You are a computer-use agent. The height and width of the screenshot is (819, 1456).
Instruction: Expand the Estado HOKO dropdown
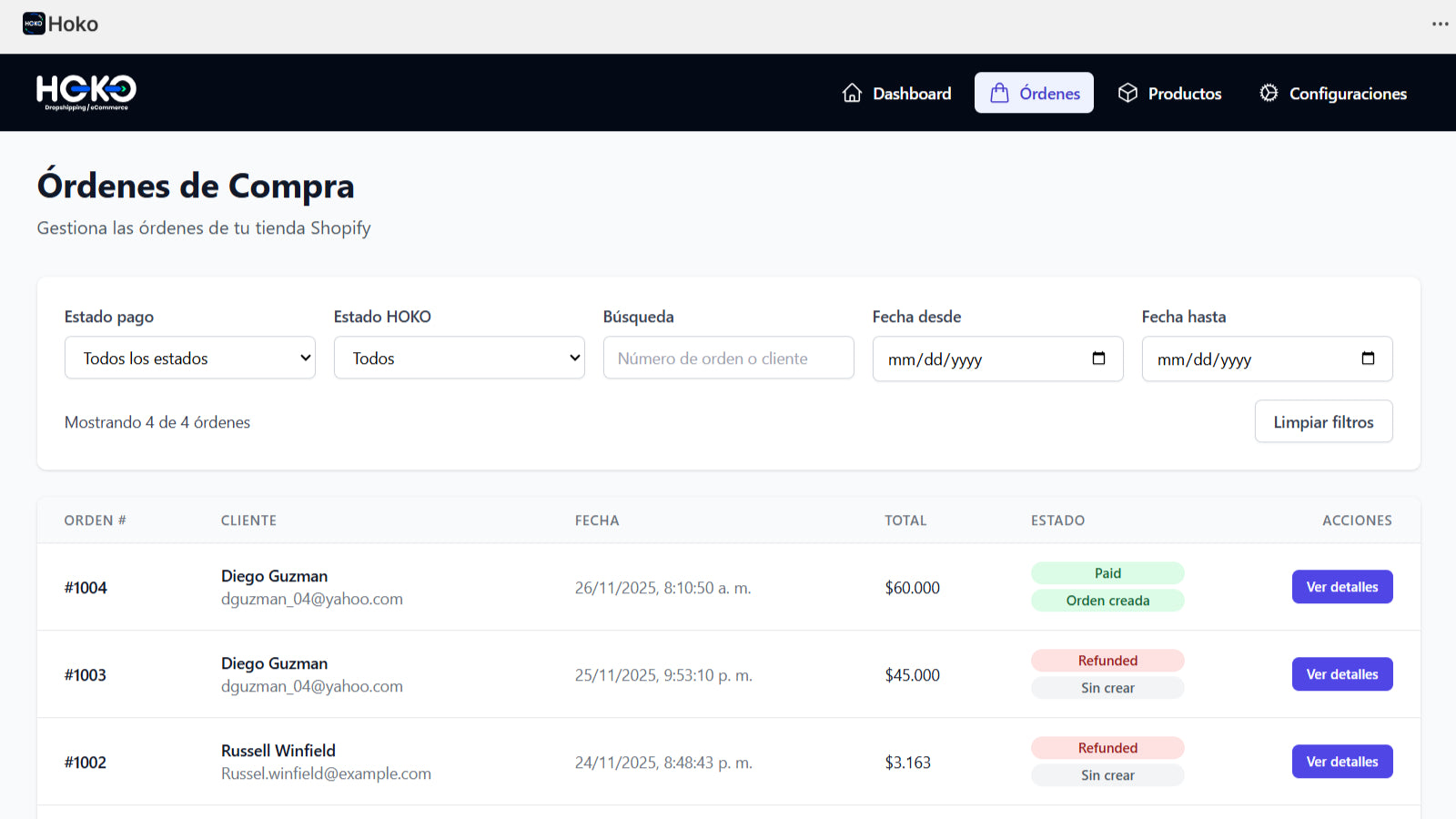460,358
